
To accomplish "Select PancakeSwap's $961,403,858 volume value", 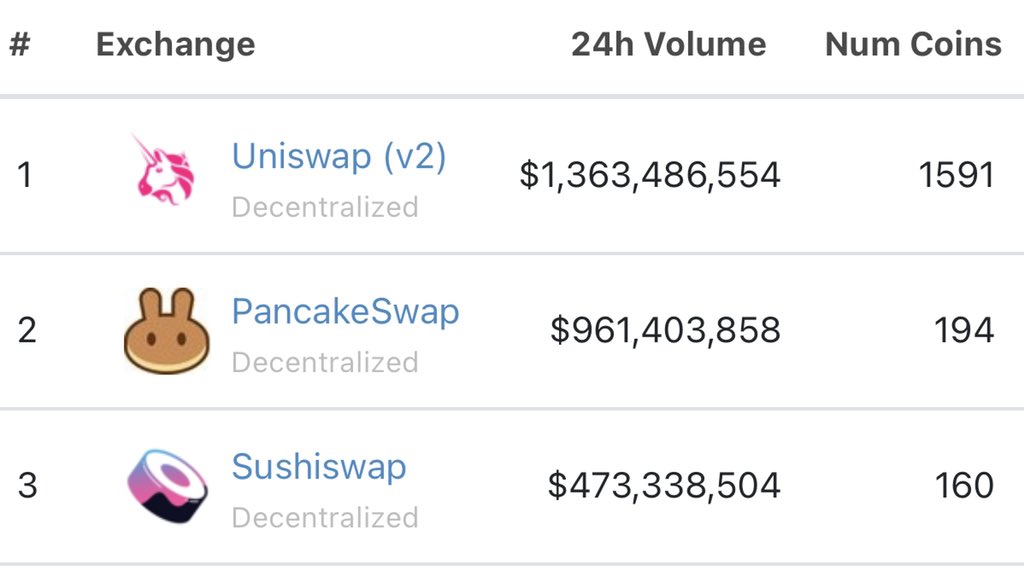I will click(x=665, y=330).
